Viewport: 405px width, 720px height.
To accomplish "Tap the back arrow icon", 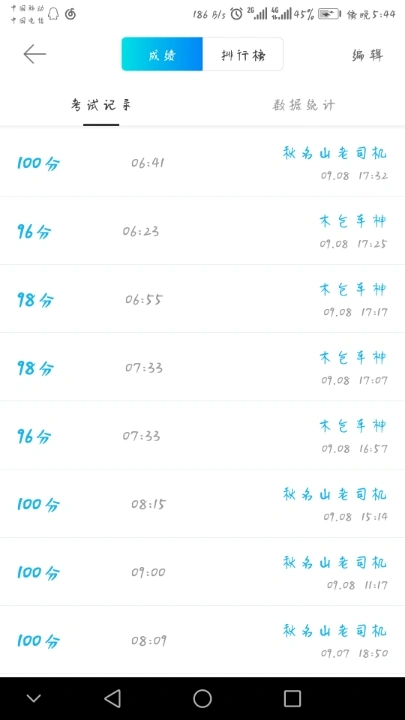I will click(x=34, y=54).
